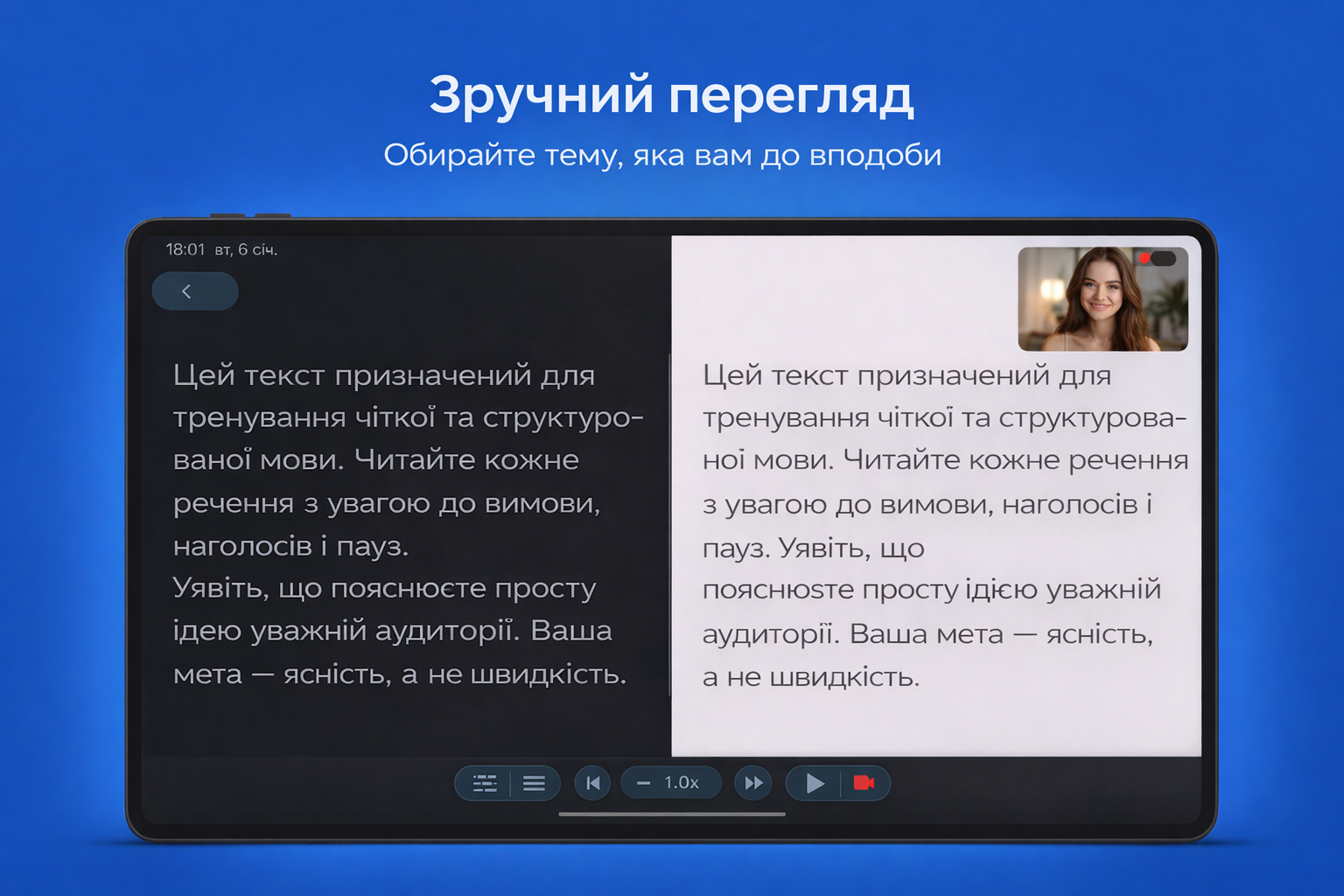Image resolution: width=1344 pixels, height=896 pixels.
Task: Switch to record mode on the play/record pill
Action: [x=864, y=782]
